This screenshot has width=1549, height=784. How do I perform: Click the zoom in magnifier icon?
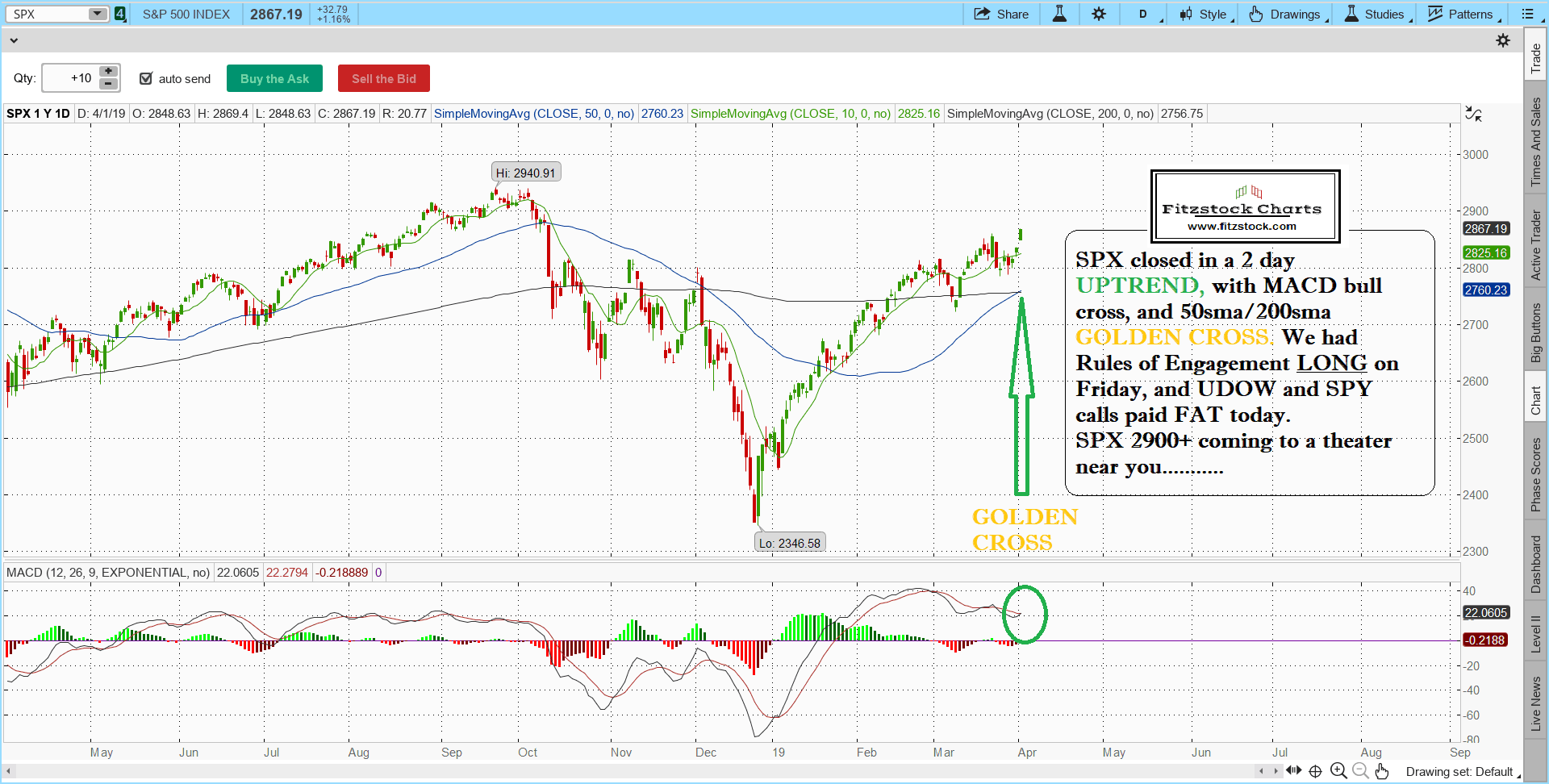(1338, 771)
